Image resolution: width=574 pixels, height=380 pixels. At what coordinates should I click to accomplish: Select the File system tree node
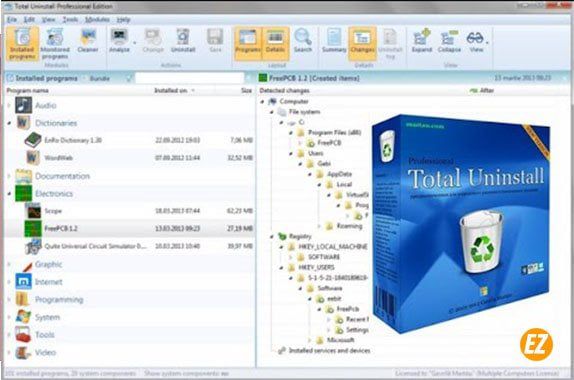click(x=304, y=112)
